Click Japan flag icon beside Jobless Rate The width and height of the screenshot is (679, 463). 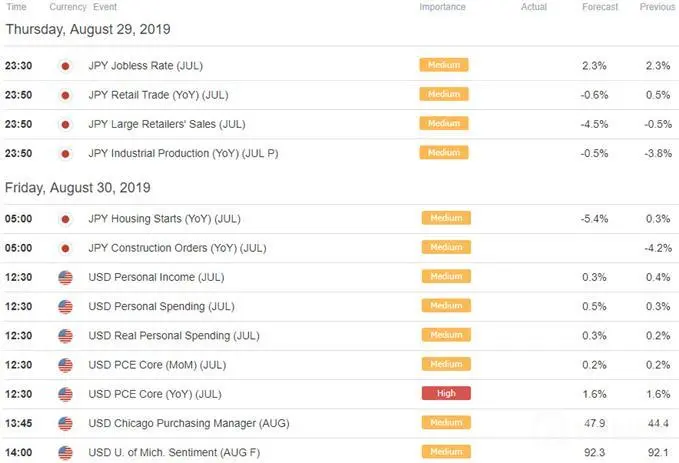tap(65, 66)
